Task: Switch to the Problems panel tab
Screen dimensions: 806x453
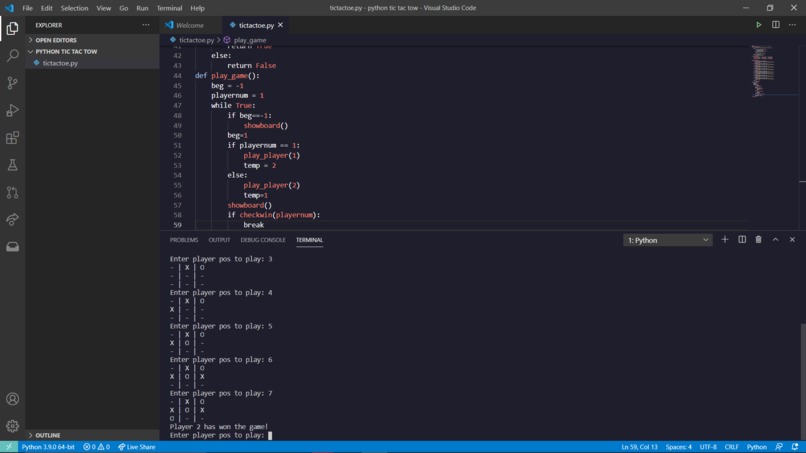Action: tap(184, 240)
